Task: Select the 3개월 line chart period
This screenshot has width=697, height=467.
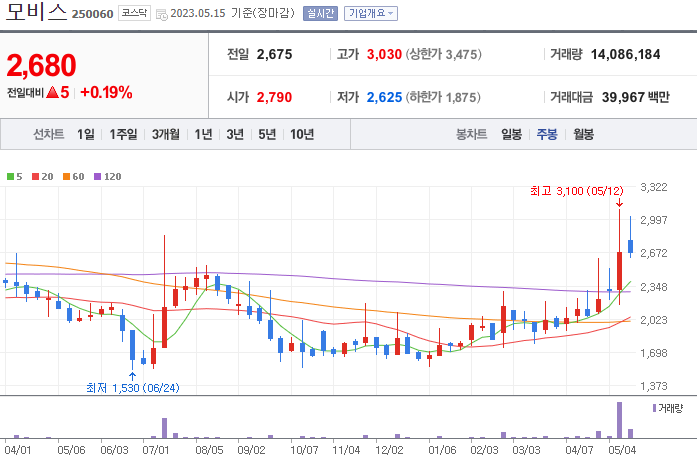Action: pos(166,134)
